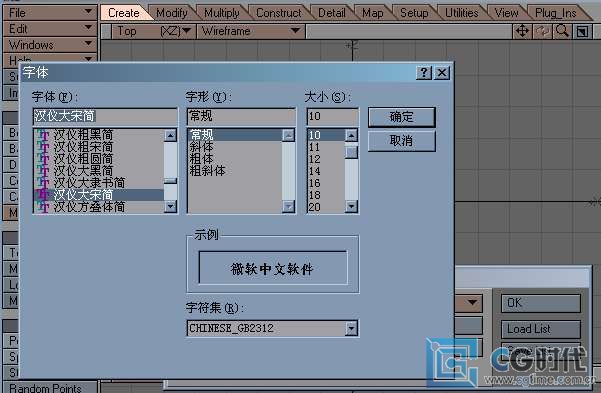Select size 10 in the size list

[x=326, y=135]
